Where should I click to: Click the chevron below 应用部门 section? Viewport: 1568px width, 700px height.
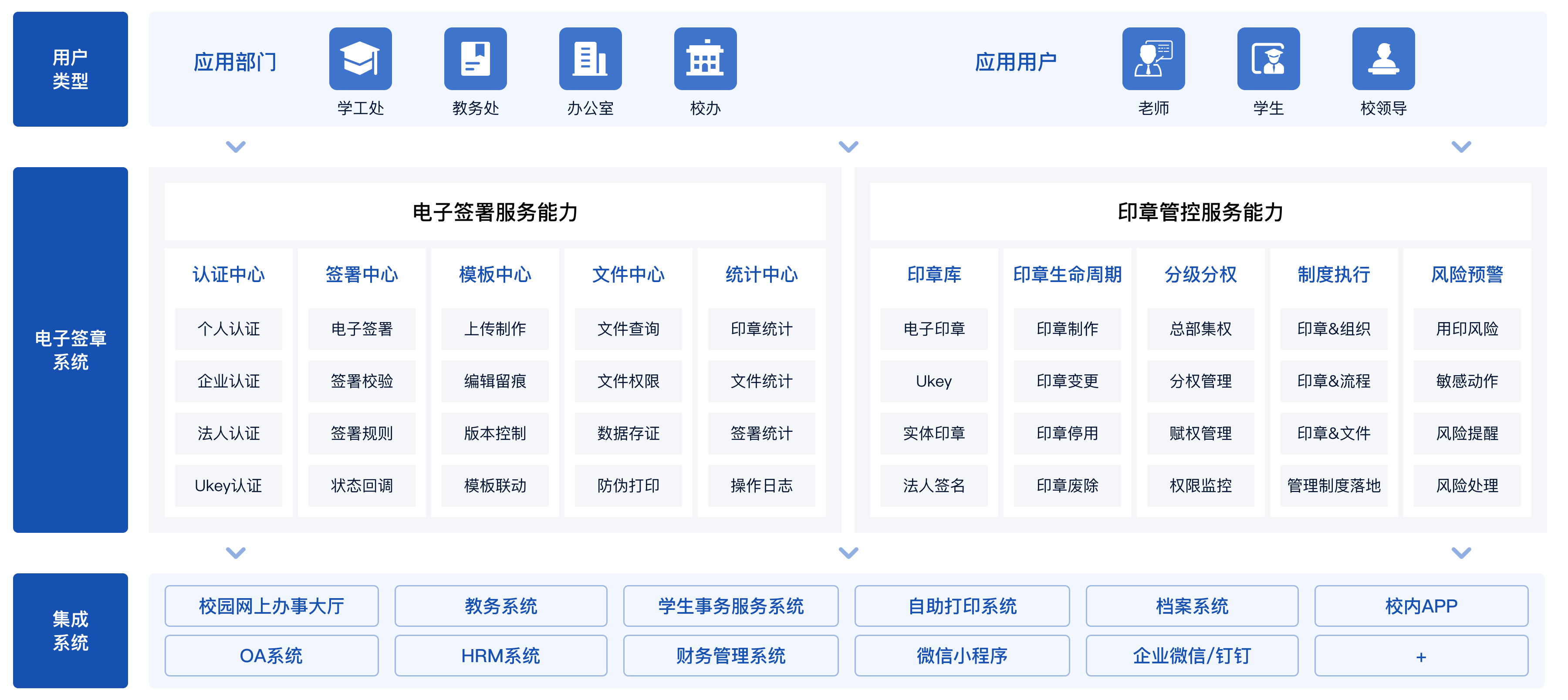(x=236, y=147)
